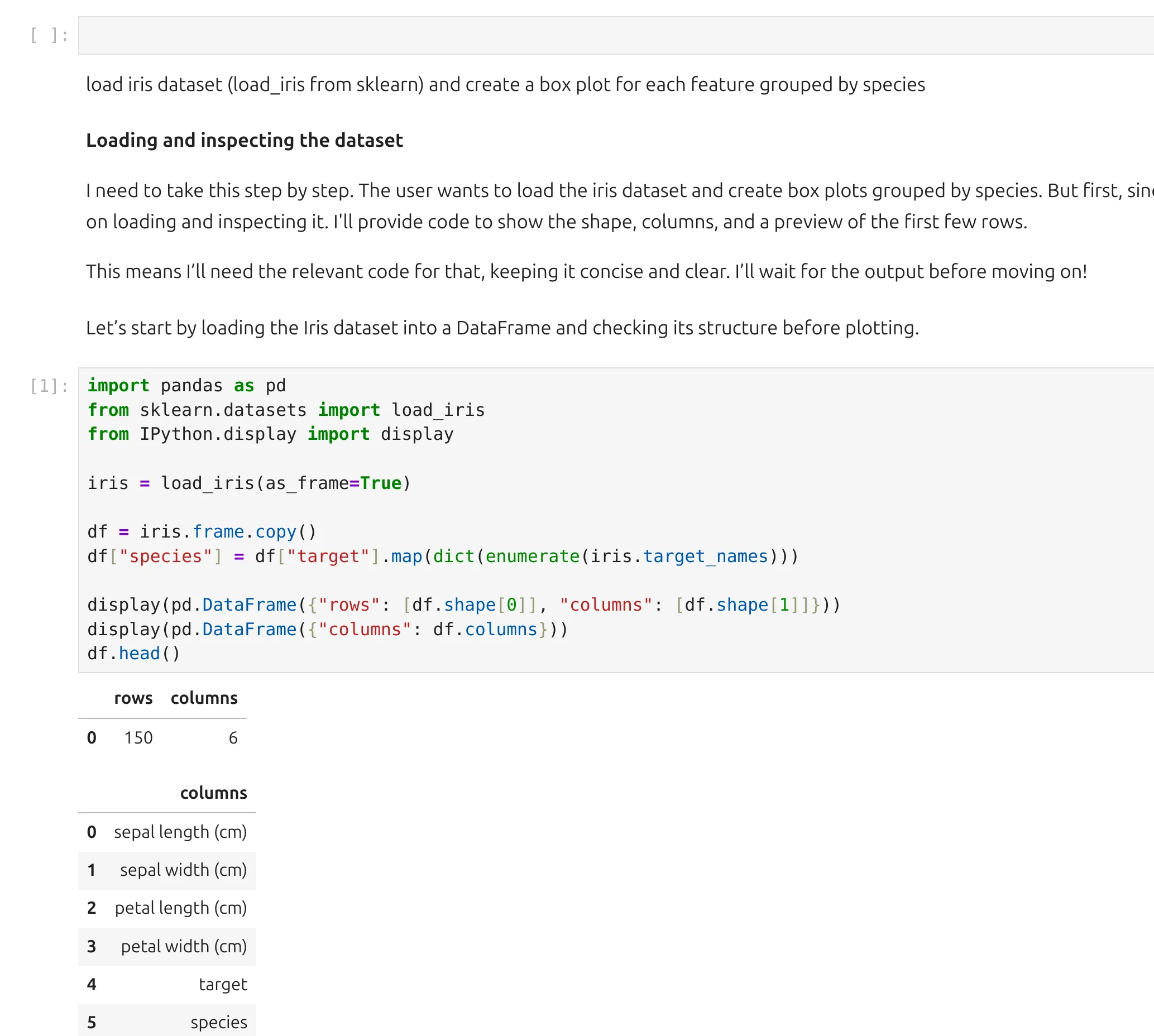
Task: Click the 'target' entry in the columns table
Action: (223, 984)
